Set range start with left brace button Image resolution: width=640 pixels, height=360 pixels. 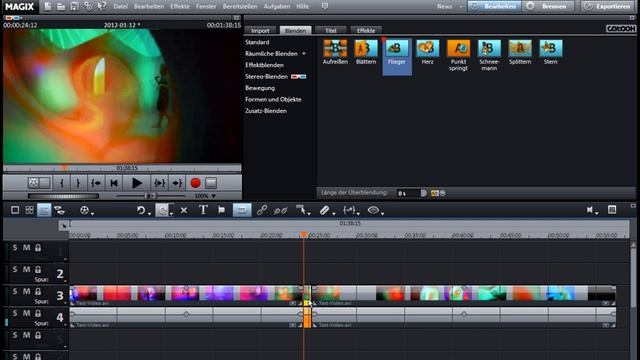pyautogui.click(x=62, y=183)
